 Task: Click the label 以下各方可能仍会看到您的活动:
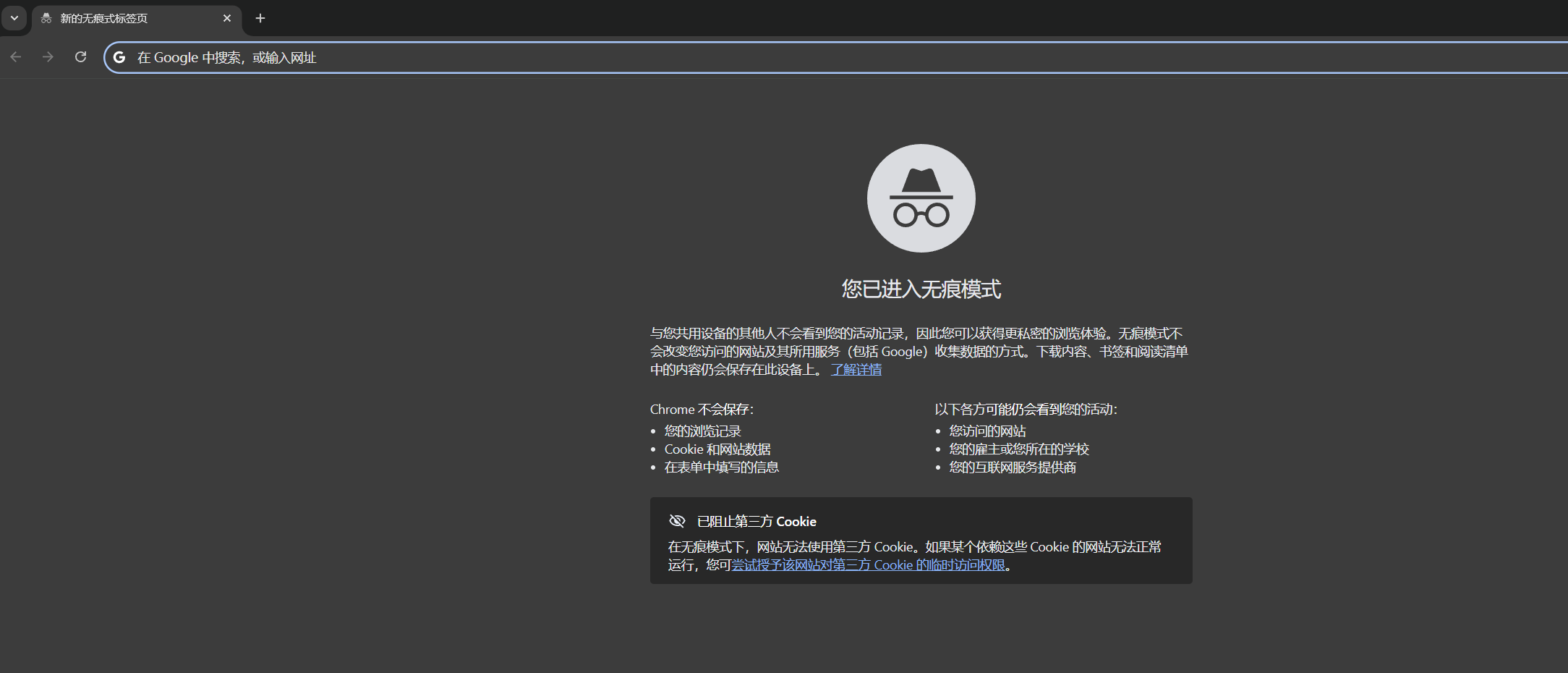tap(1026, 410)
